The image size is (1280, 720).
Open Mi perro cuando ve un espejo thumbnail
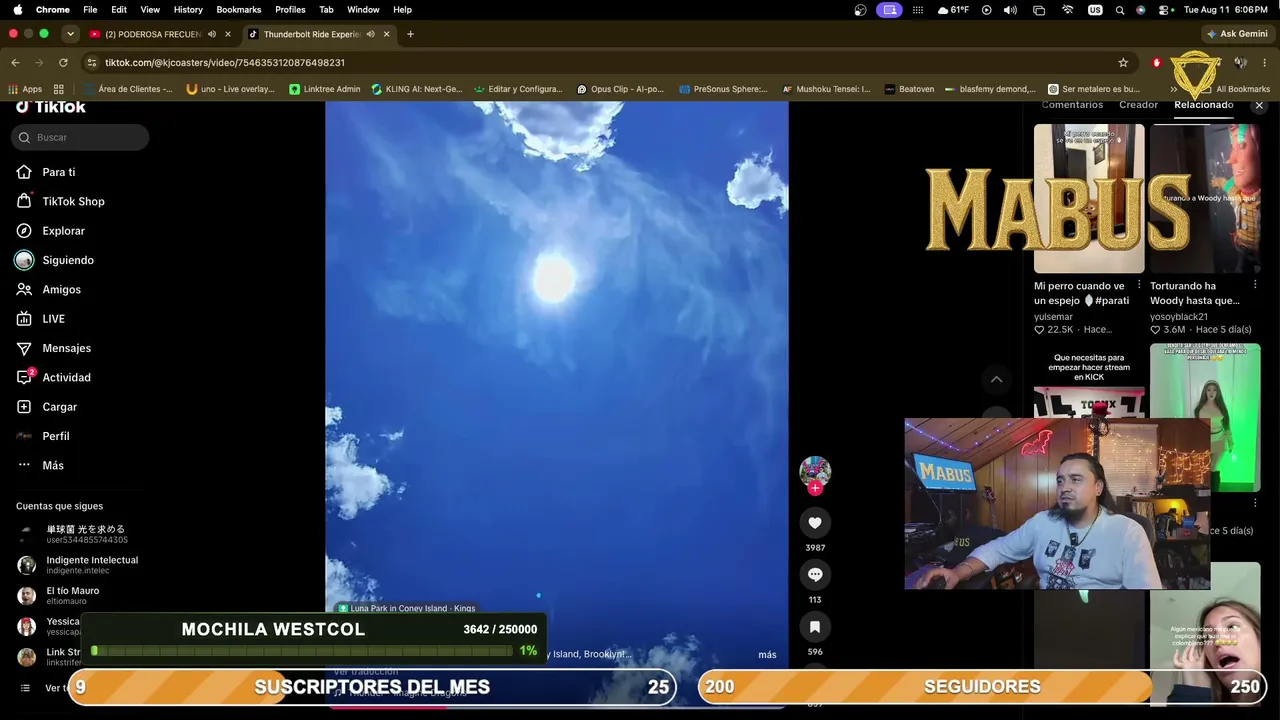pos(1089,199)
